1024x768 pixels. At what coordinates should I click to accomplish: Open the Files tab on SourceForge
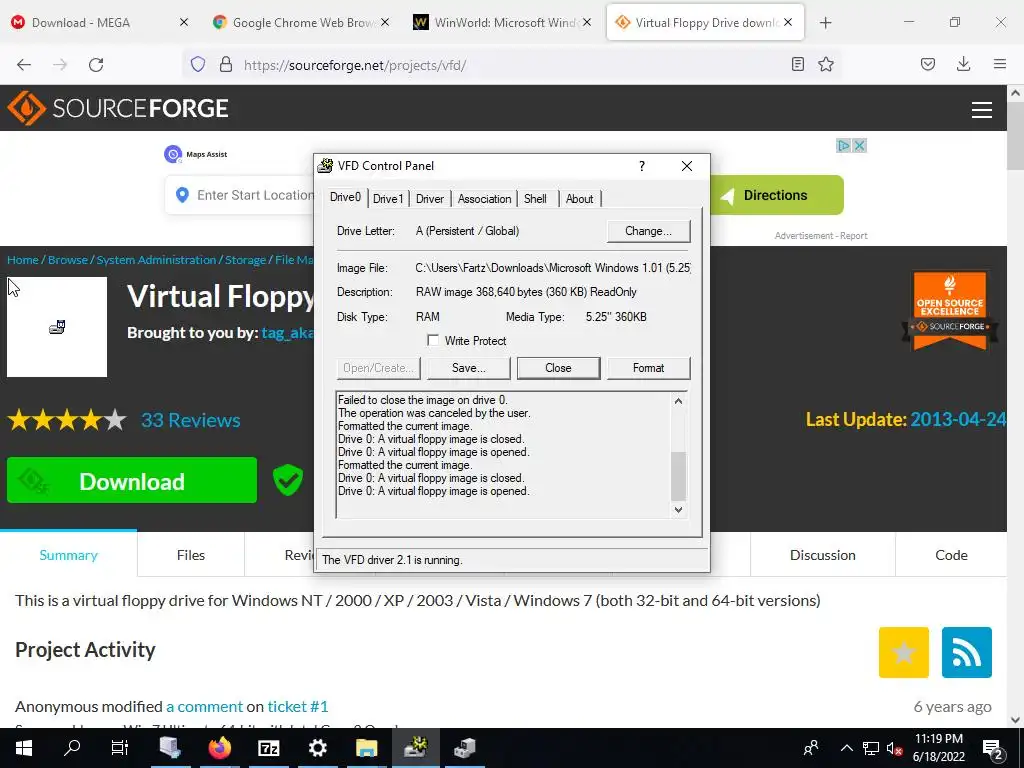point(191,555)
